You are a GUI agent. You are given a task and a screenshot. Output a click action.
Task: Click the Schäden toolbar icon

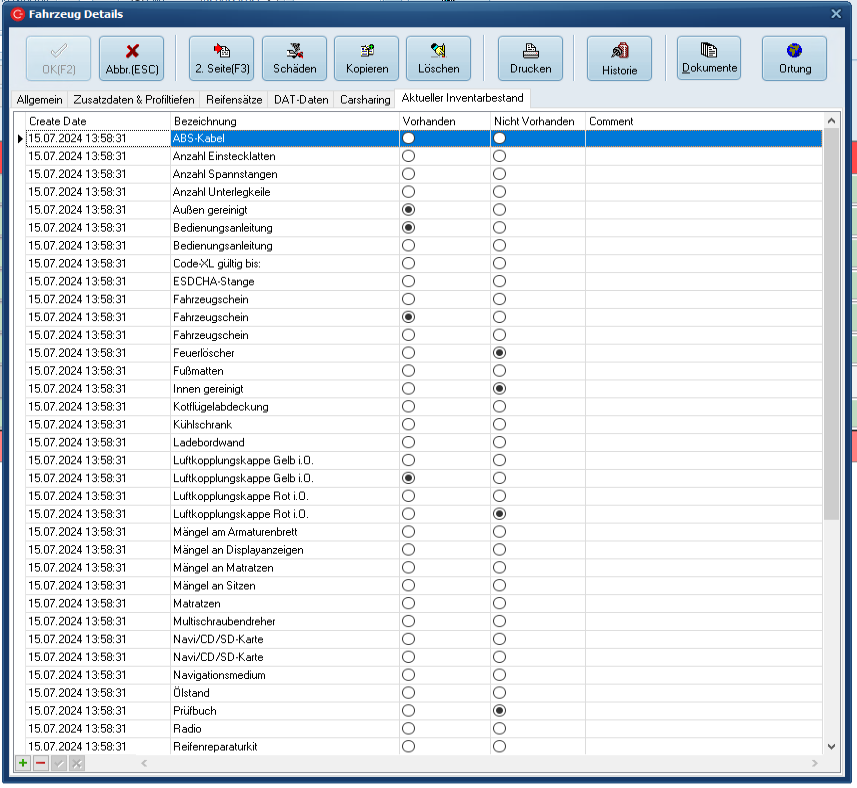294,50
